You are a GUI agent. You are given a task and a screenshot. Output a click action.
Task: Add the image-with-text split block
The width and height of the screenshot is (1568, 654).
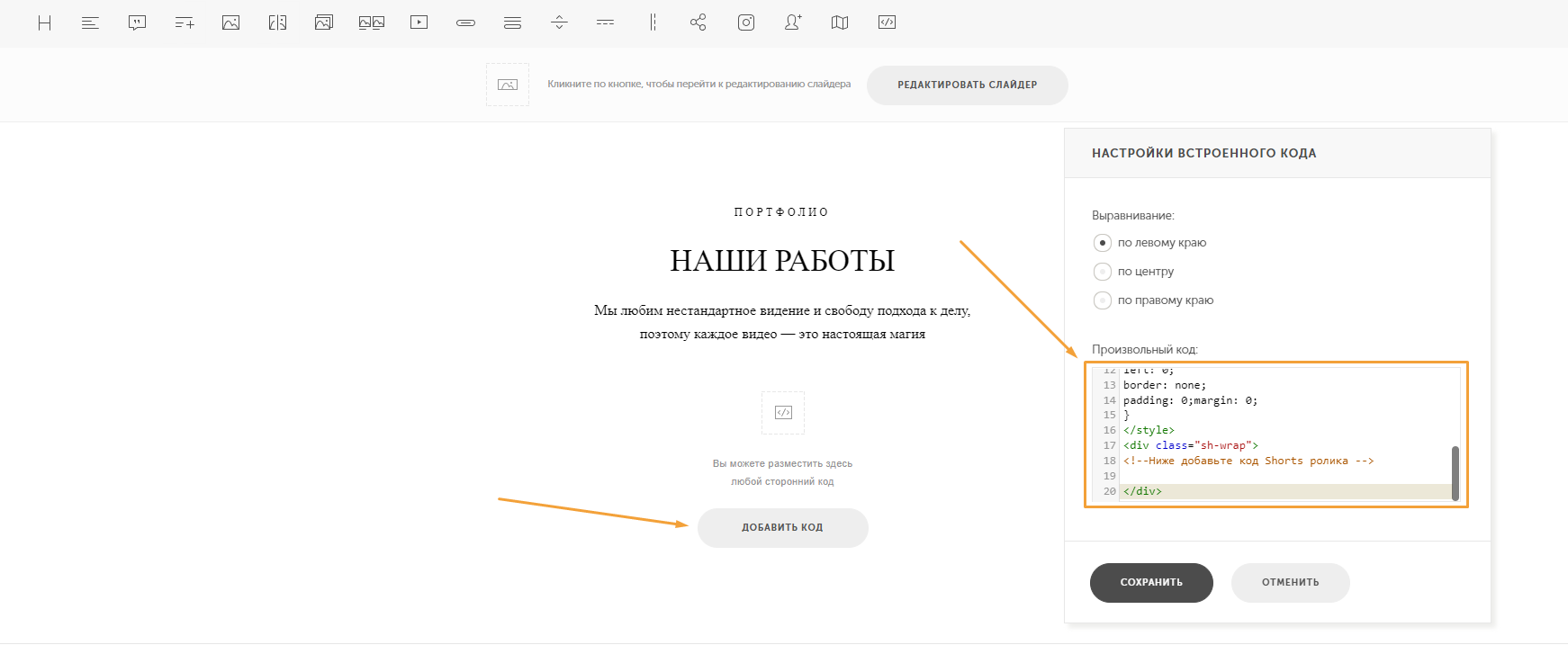coord(277,22)
